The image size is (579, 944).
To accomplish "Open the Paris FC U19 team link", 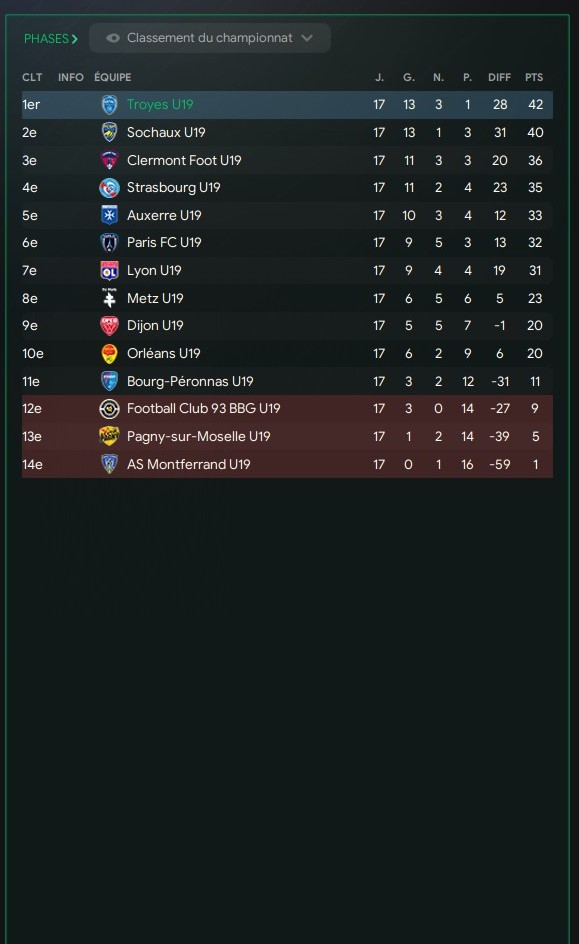I will point(164,243).
